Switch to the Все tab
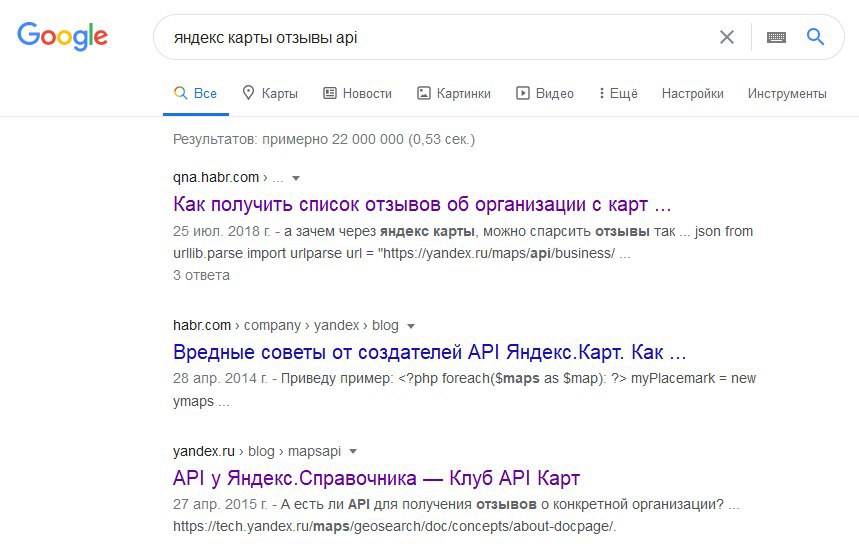The height and width of the screenshot is (555, 859). coord(196,94)
